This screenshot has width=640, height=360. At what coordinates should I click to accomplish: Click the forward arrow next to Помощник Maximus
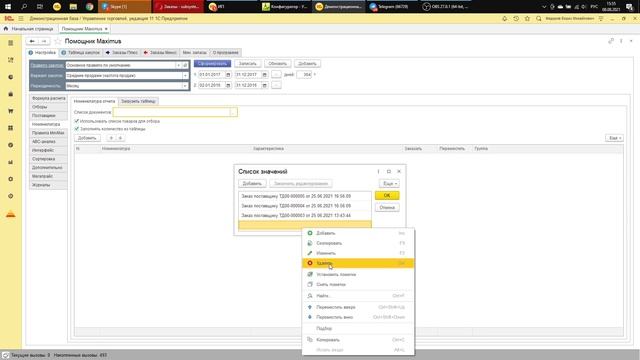coord(43,41)
